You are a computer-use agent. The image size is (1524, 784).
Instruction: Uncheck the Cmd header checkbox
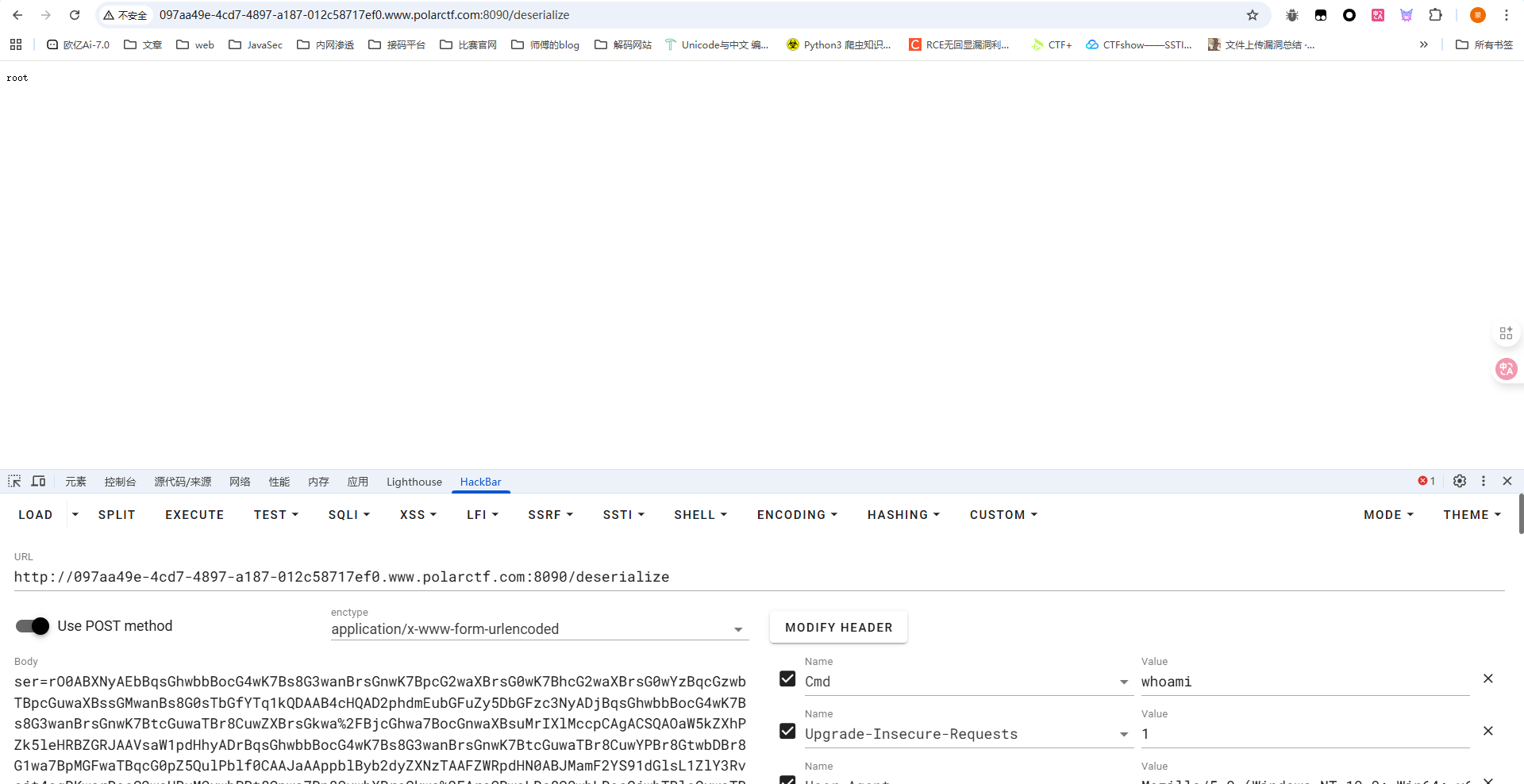click(787, 679)
